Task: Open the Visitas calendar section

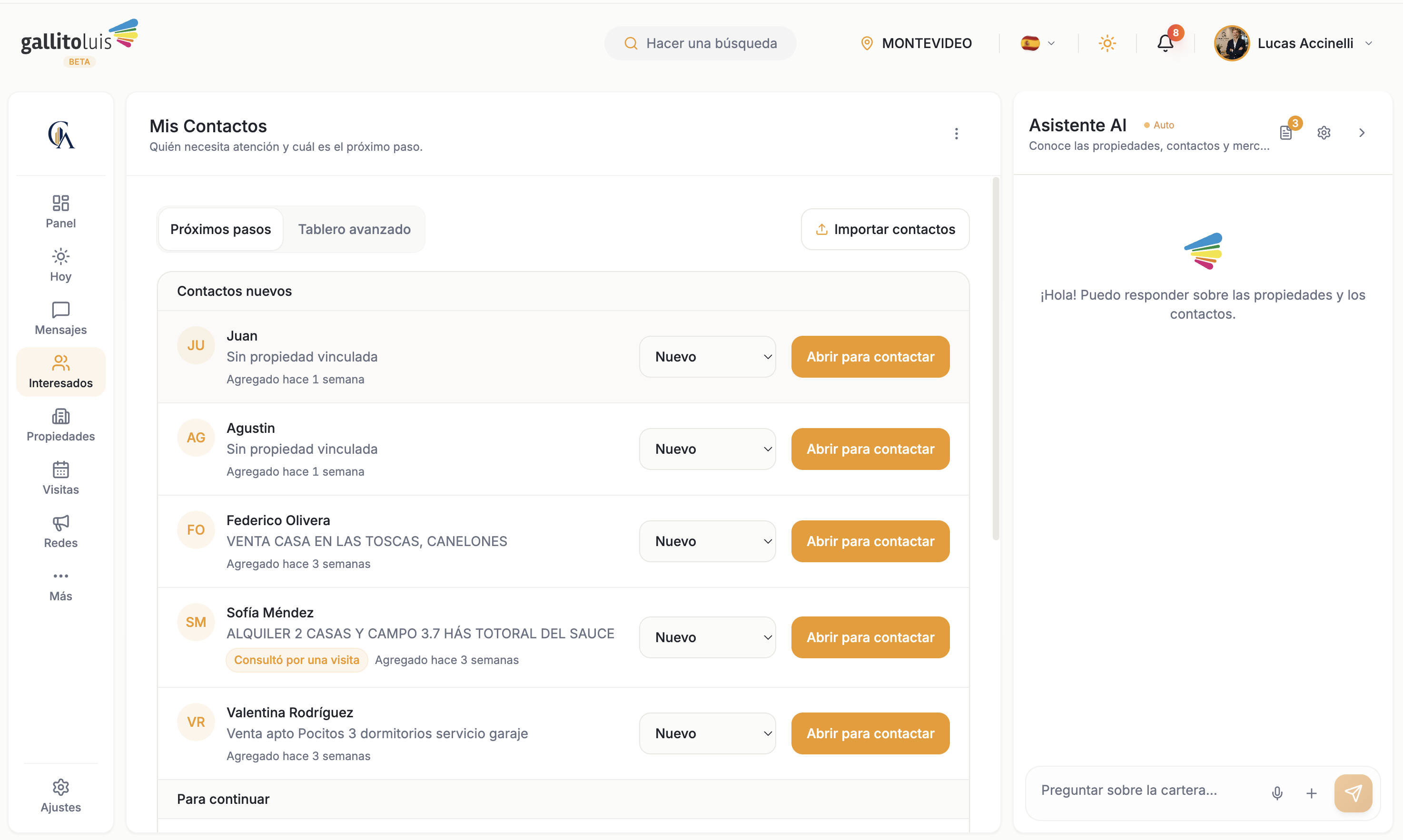Action: tap(60, 478)
